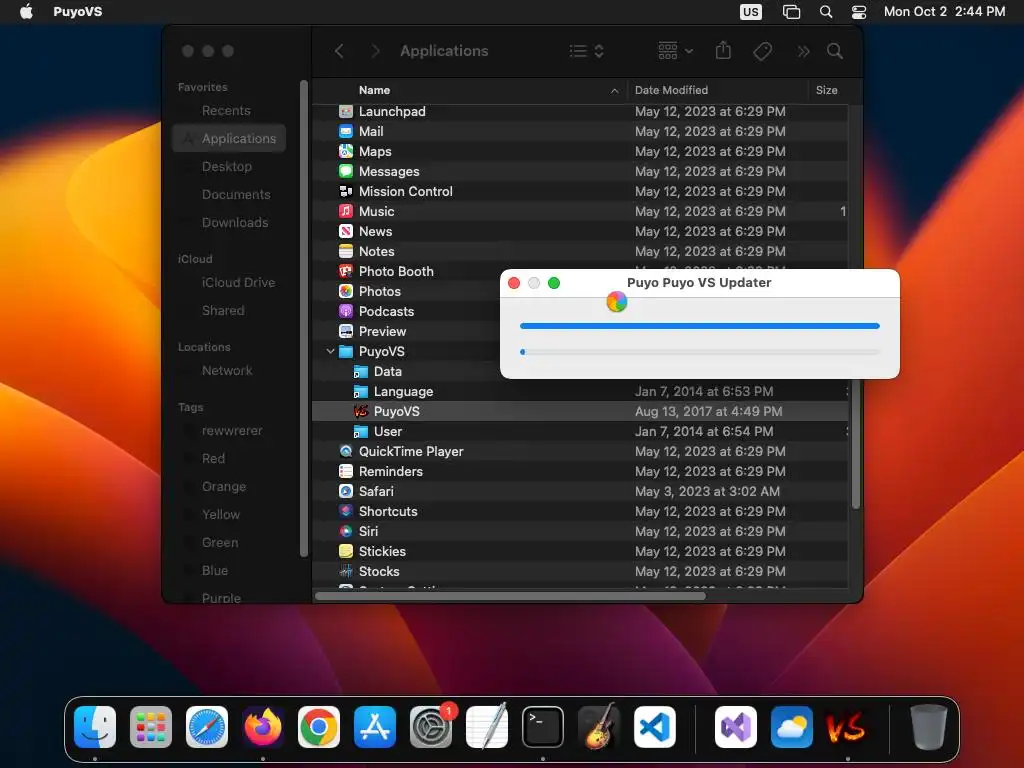Open the Apple menu
Image resolution: width=1024 pixels, height=768 pixels.
tap(25, 11)
